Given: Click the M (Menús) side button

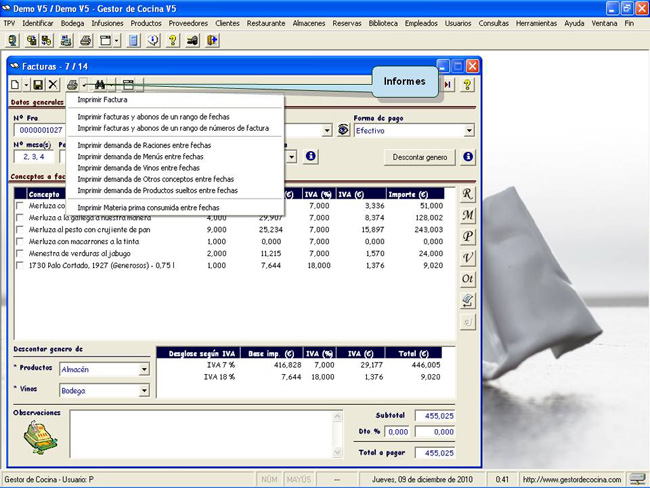Looking at the screenshot, I should click(x=468, y=214).
